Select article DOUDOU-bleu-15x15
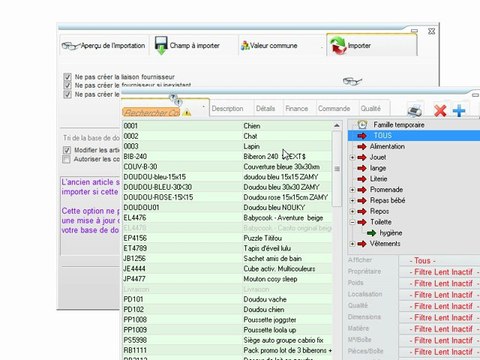 point(227,177)
